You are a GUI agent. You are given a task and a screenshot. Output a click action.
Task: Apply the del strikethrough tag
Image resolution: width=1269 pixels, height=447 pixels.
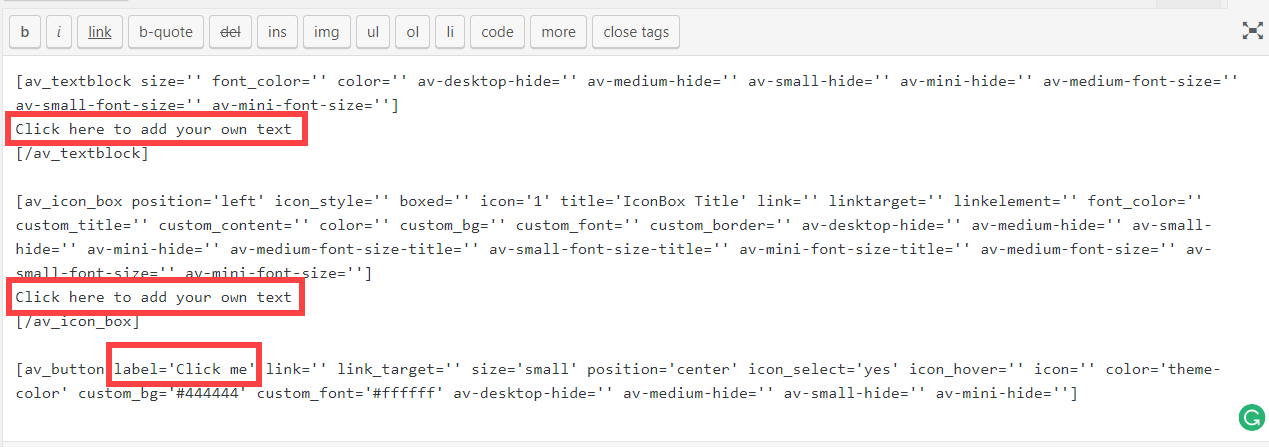(230, 32)
